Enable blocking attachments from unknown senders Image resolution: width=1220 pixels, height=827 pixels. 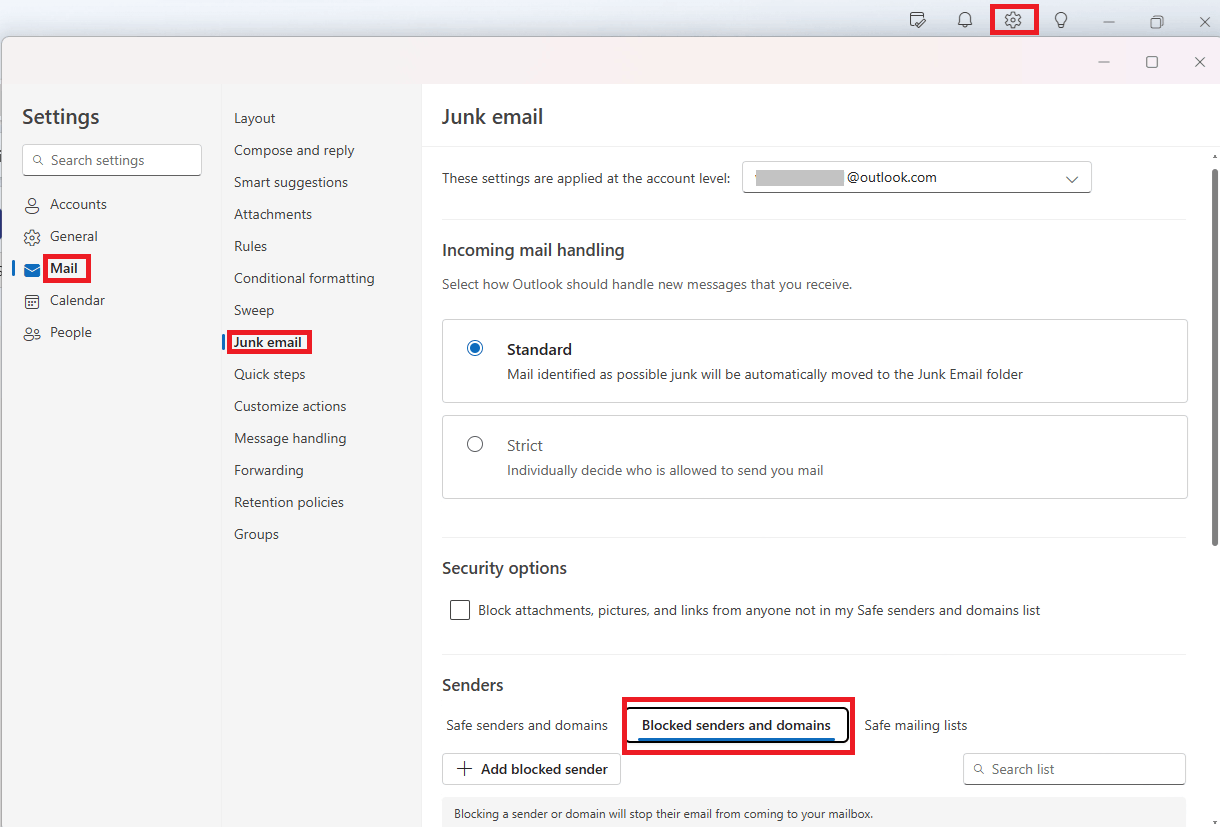point(459,609)
